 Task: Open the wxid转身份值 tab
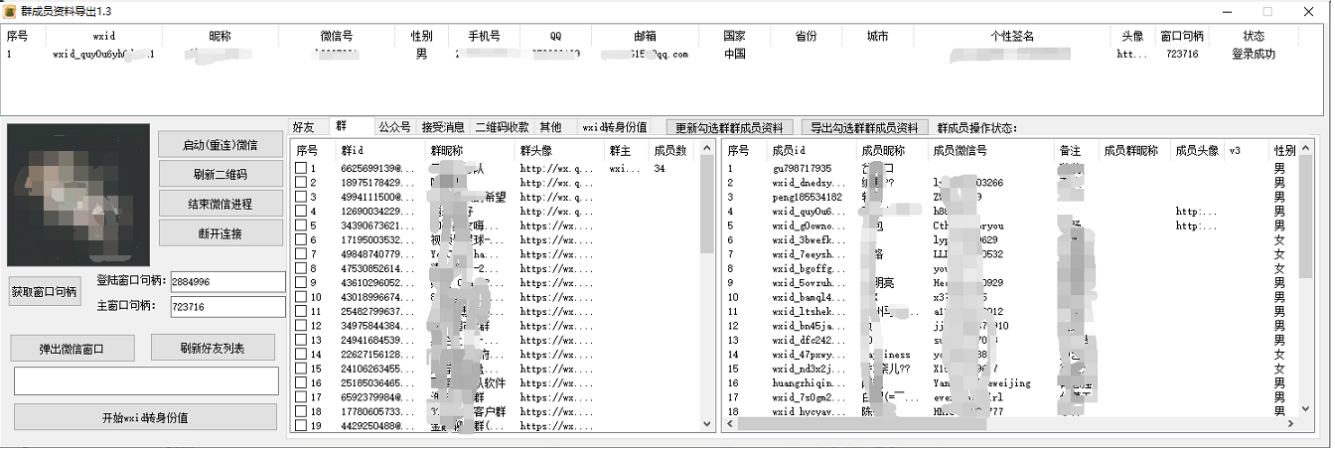pyautogui.click(x=615, y=127)
